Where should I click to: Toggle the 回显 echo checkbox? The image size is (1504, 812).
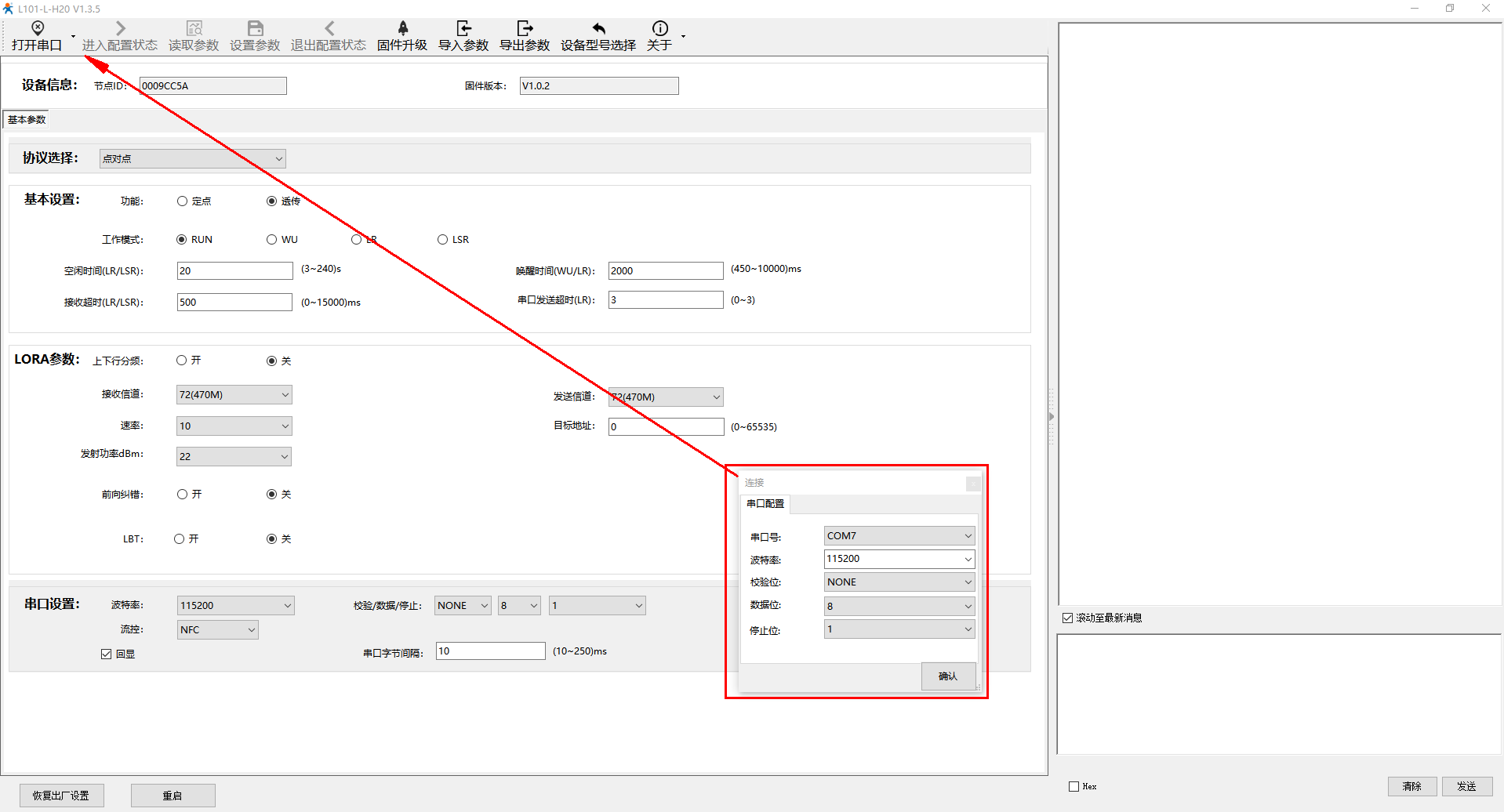(x=107, y=654)
